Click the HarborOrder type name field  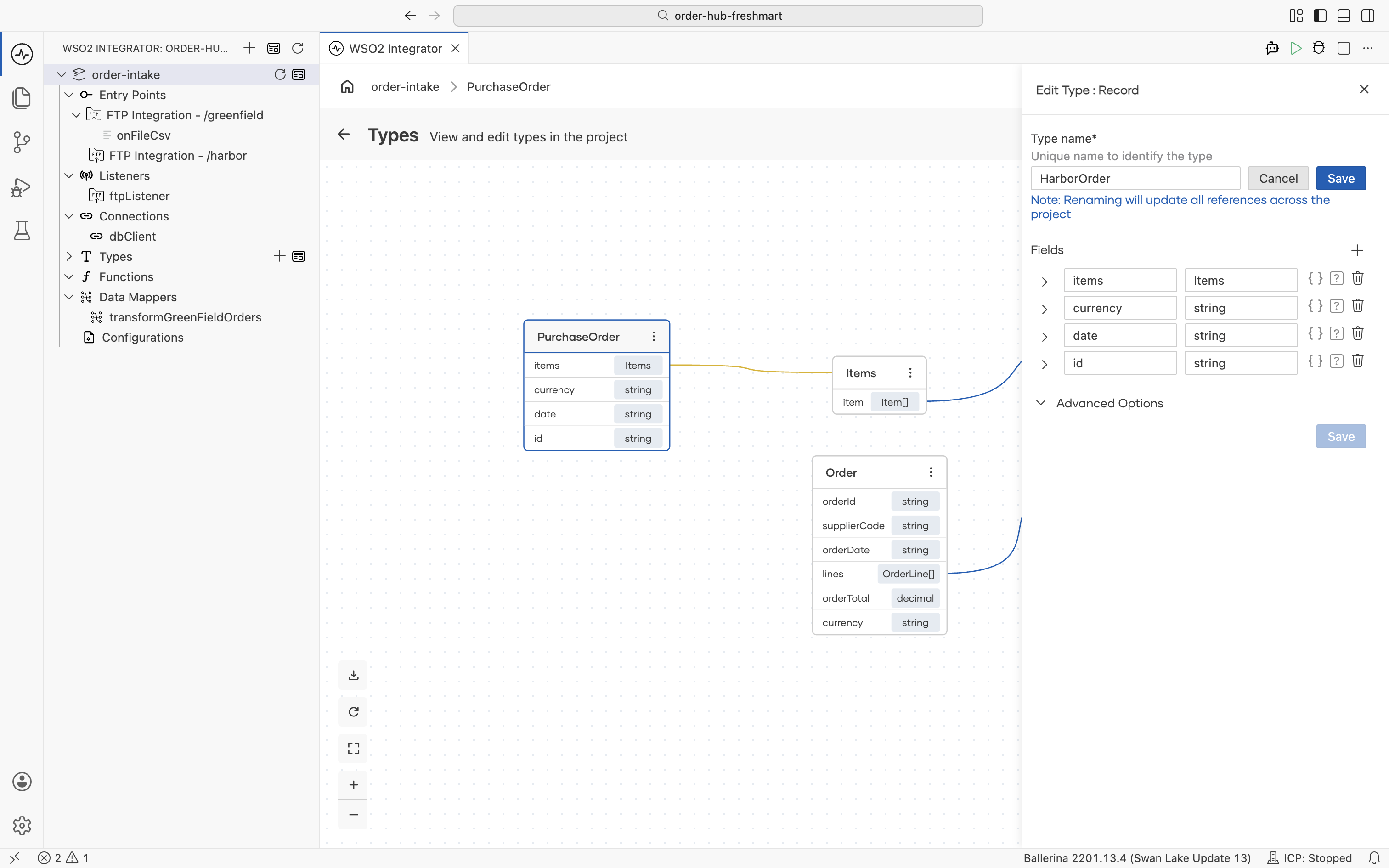(1135, 179)
